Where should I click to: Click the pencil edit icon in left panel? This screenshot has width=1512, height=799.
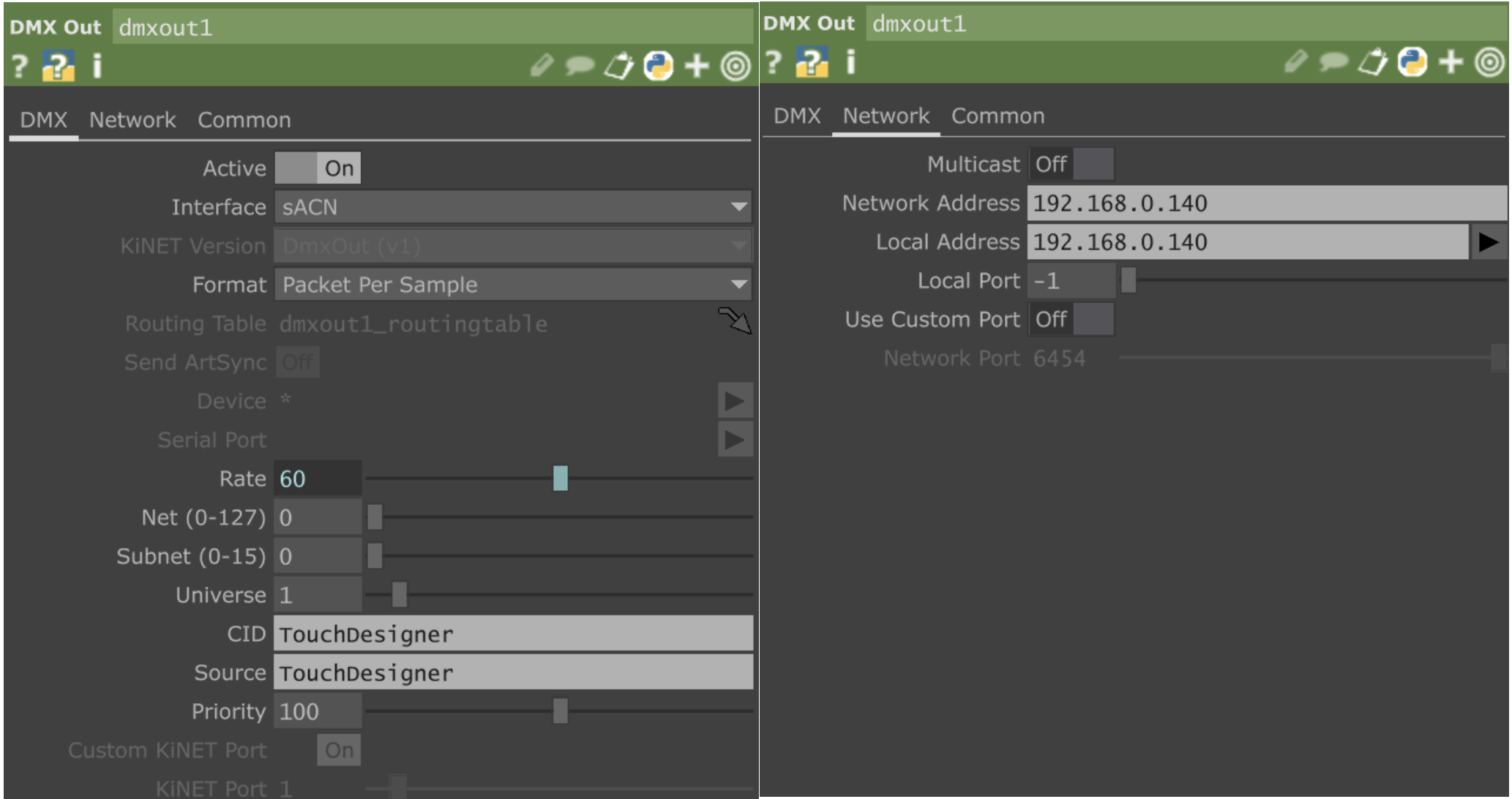click(542, 66)
